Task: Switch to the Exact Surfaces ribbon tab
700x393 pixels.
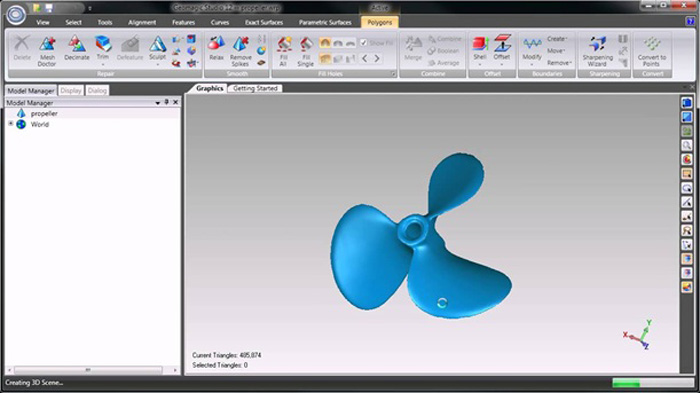Action: 264,22
